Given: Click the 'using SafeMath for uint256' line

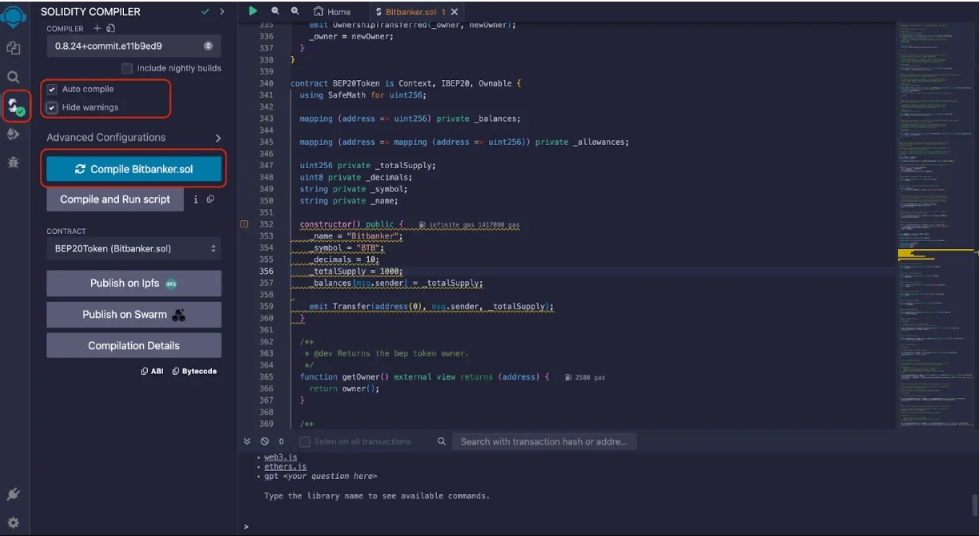Looking at the screenshot, I should [363, 95].
